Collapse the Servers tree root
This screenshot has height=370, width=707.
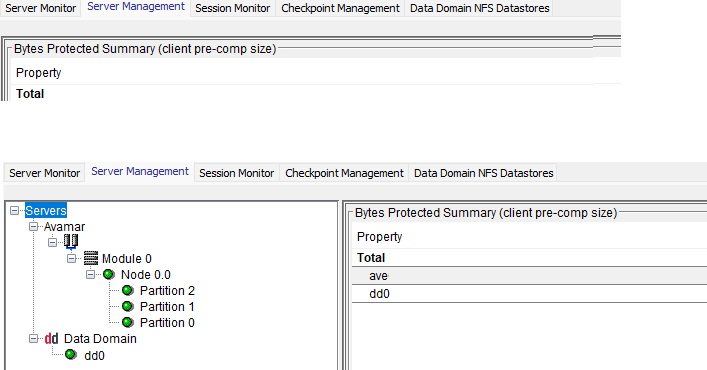tap(14, 210)
